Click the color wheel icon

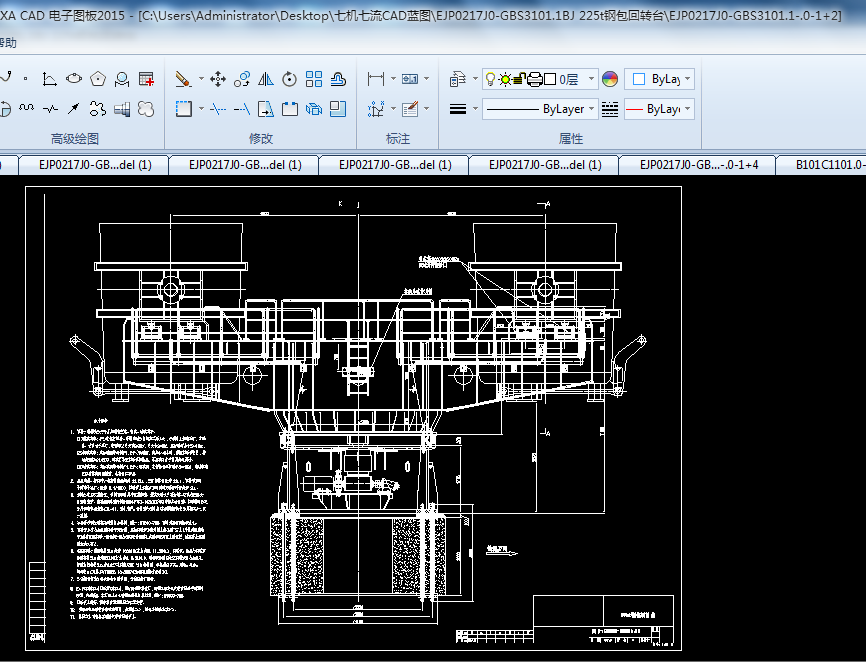point(610,79)
